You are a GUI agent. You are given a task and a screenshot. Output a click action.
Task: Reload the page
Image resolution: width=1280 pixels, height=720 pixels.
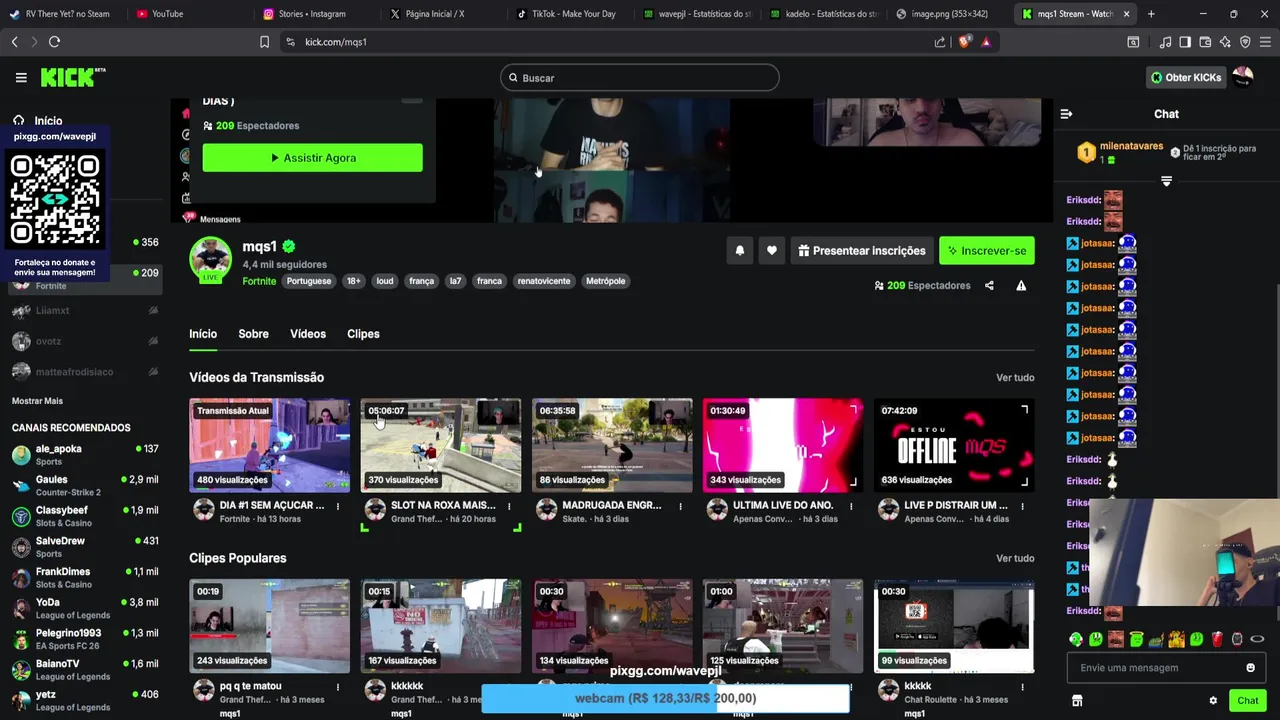pos(54,42)
